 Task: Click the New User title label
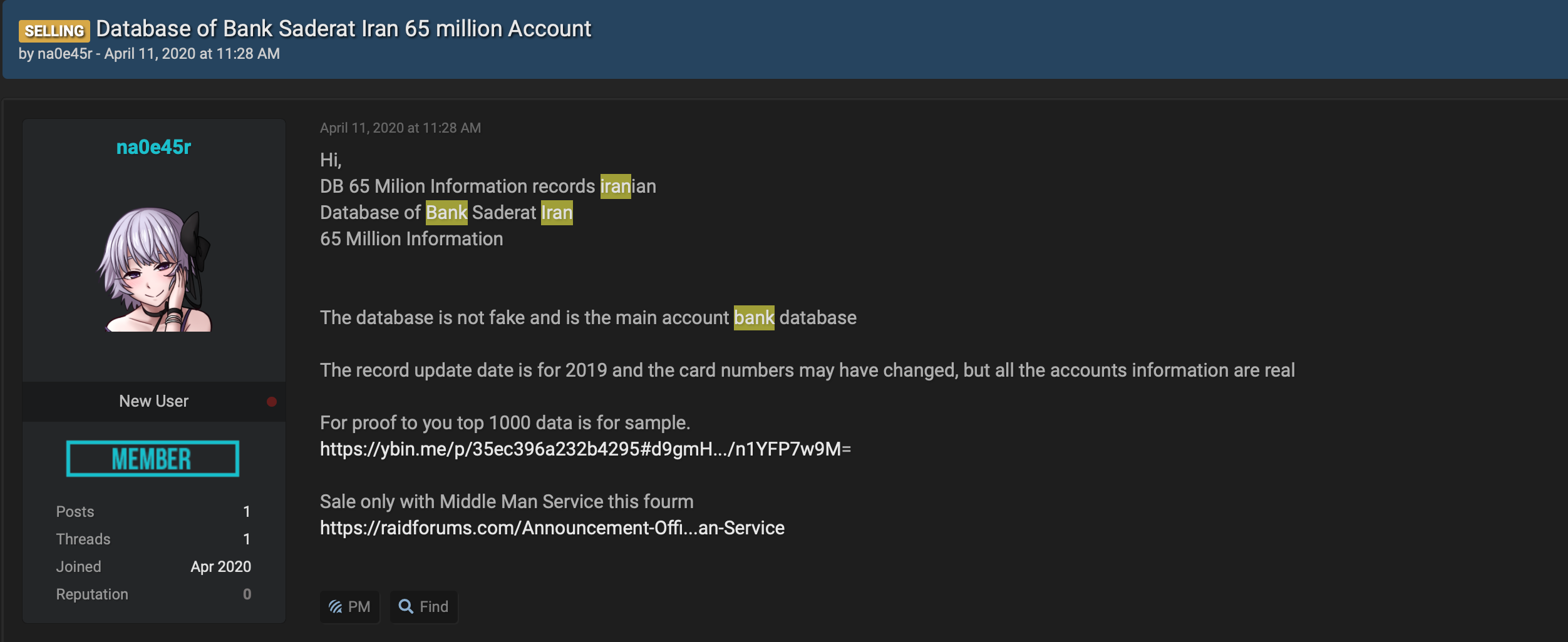tap(153, 401)
